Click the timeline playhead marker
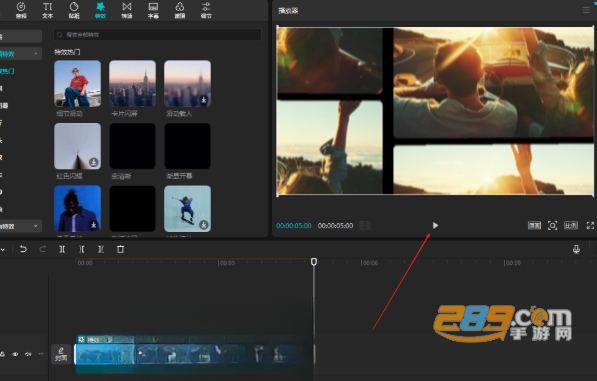Screen dimensions: 597x381 tap(314, 261)
